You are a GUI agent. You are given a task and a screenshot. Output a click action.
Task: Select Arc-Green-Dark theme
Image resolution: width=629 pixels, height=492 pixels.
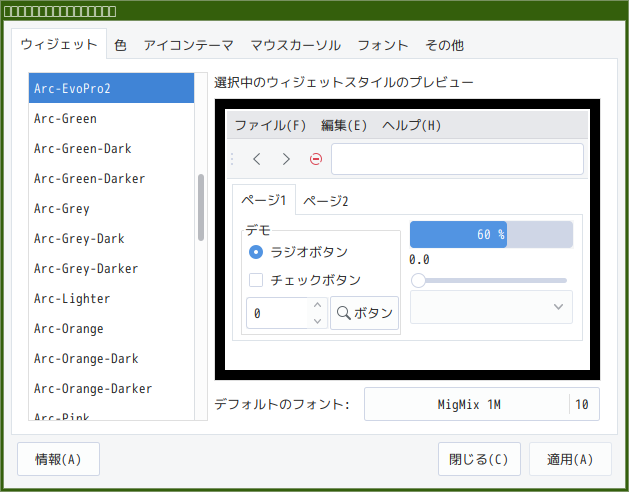112,148
